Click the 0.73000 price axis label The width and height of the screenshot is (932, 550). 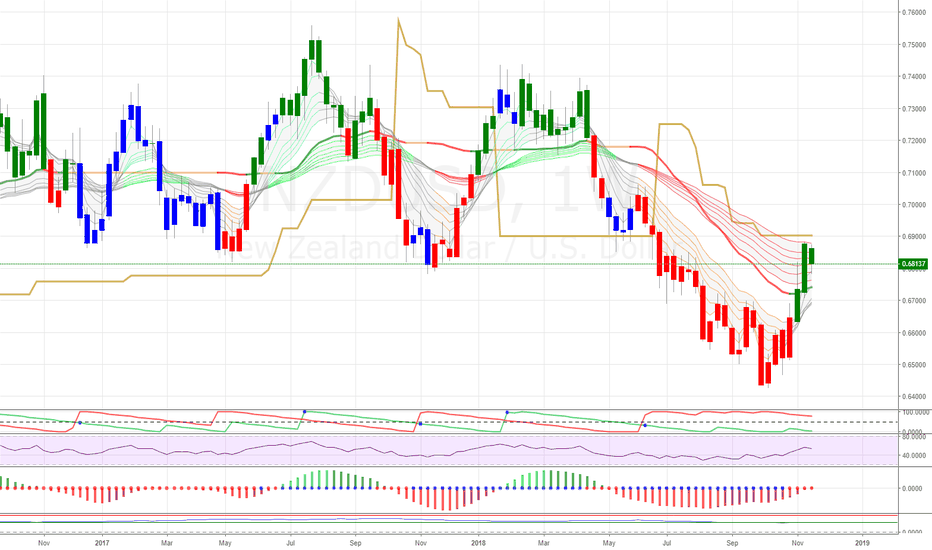pyautogui.click(x=914, y=109)
